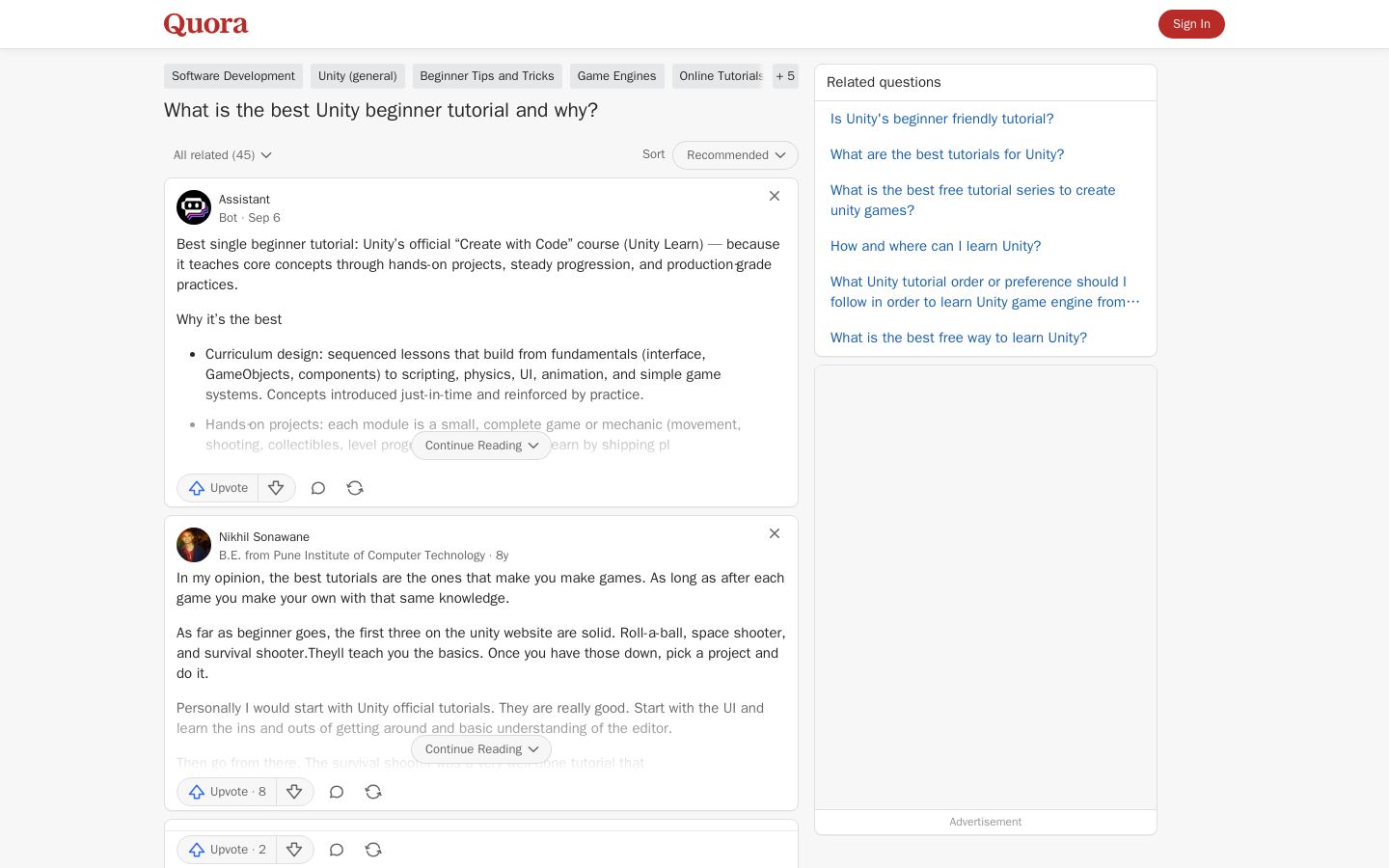Downvote the answer with 2 upvotes
Screen dimensions: 1389x868
(294, 850)
